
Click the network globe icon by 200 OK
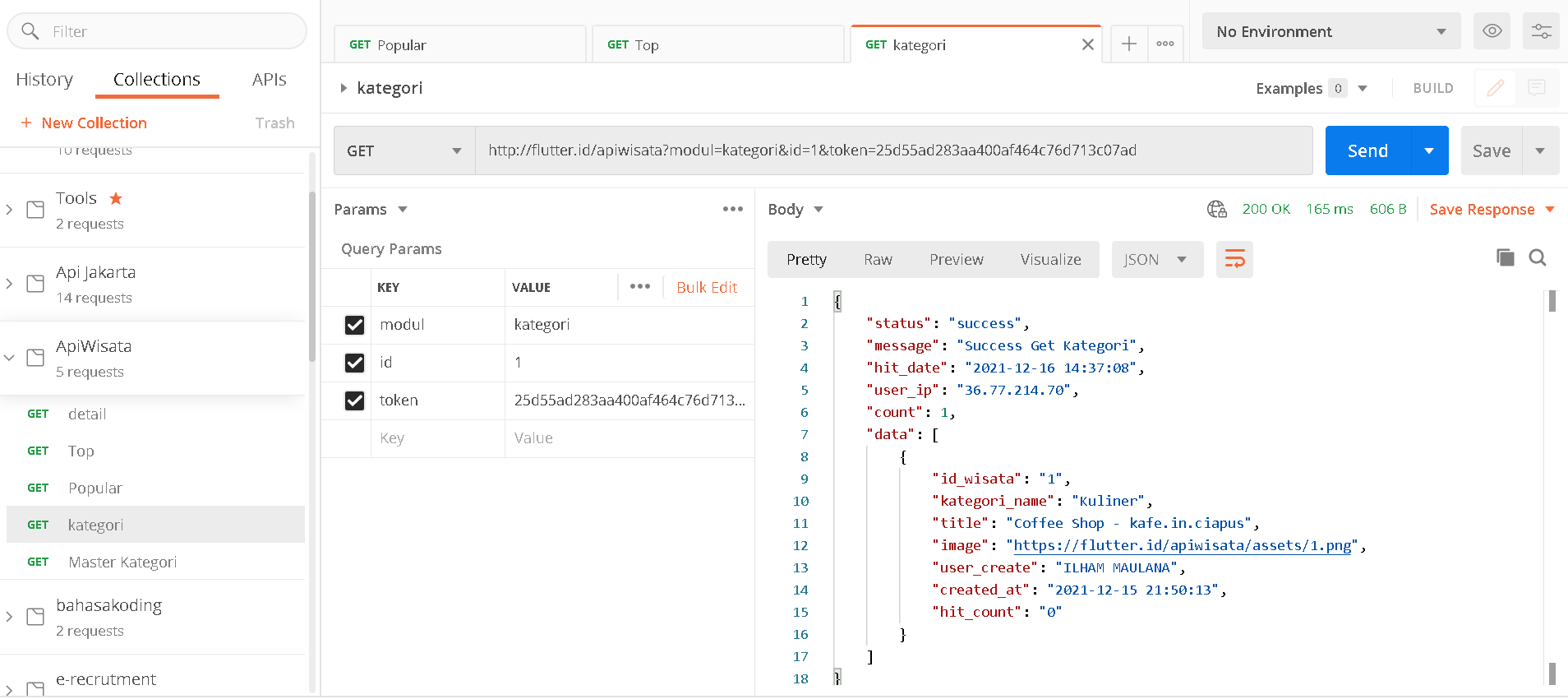1217,209
